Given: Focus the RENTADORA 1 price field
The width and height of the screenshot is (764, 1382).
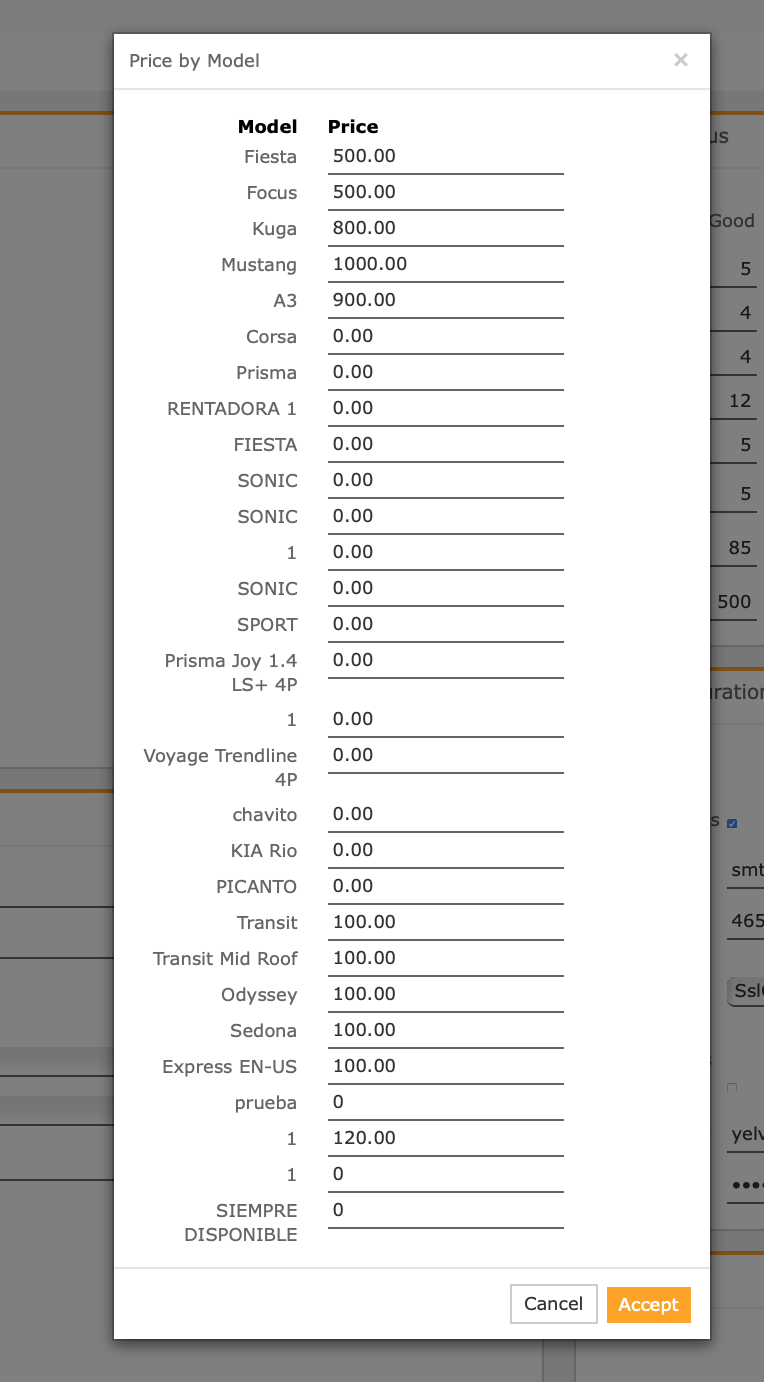Looking at the screenshot, I should pyautogui.click(x=446, y=408).
